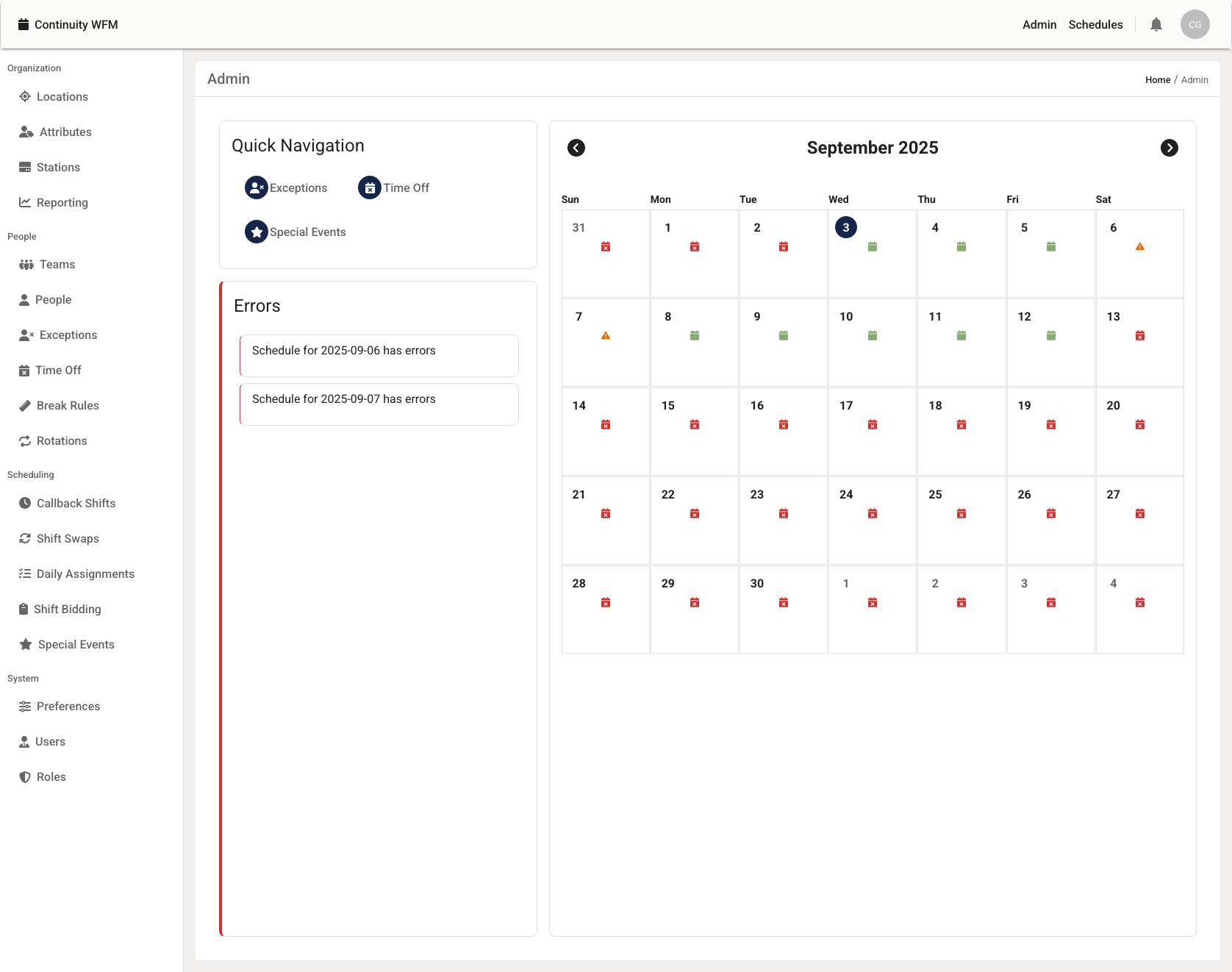1232x972 pixels.
Task: Click green schedule icon on September 12
Action: (1051, 335)
